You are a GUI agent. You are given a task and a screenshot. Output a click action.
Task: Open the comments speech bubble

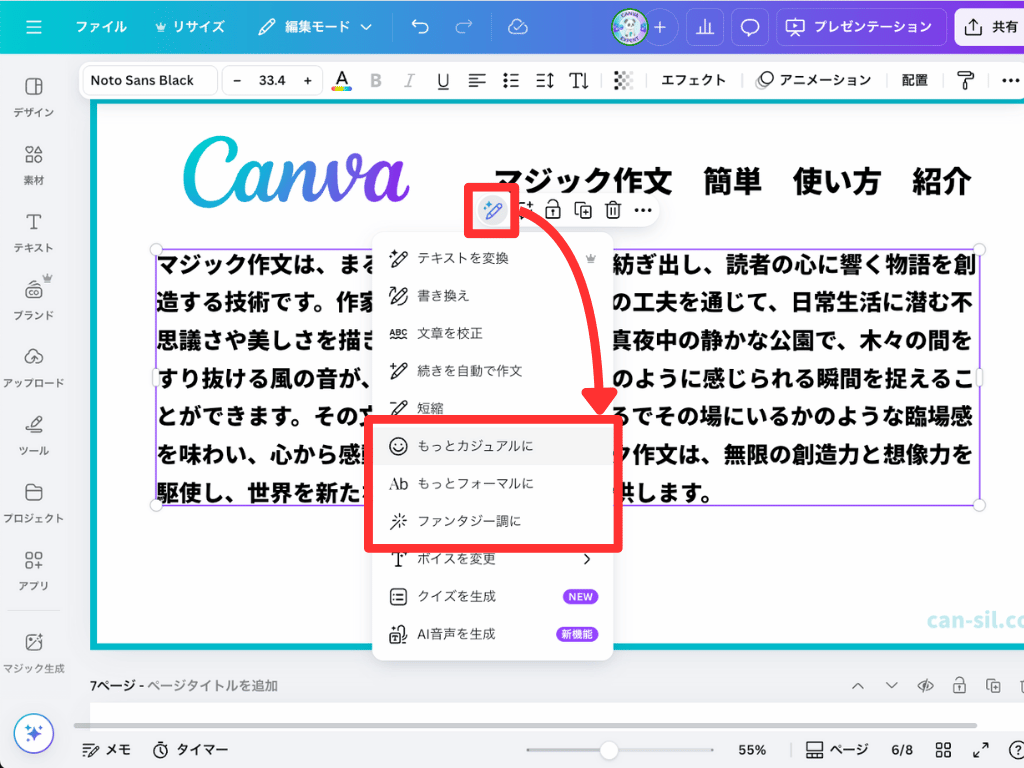click(749, 27)
